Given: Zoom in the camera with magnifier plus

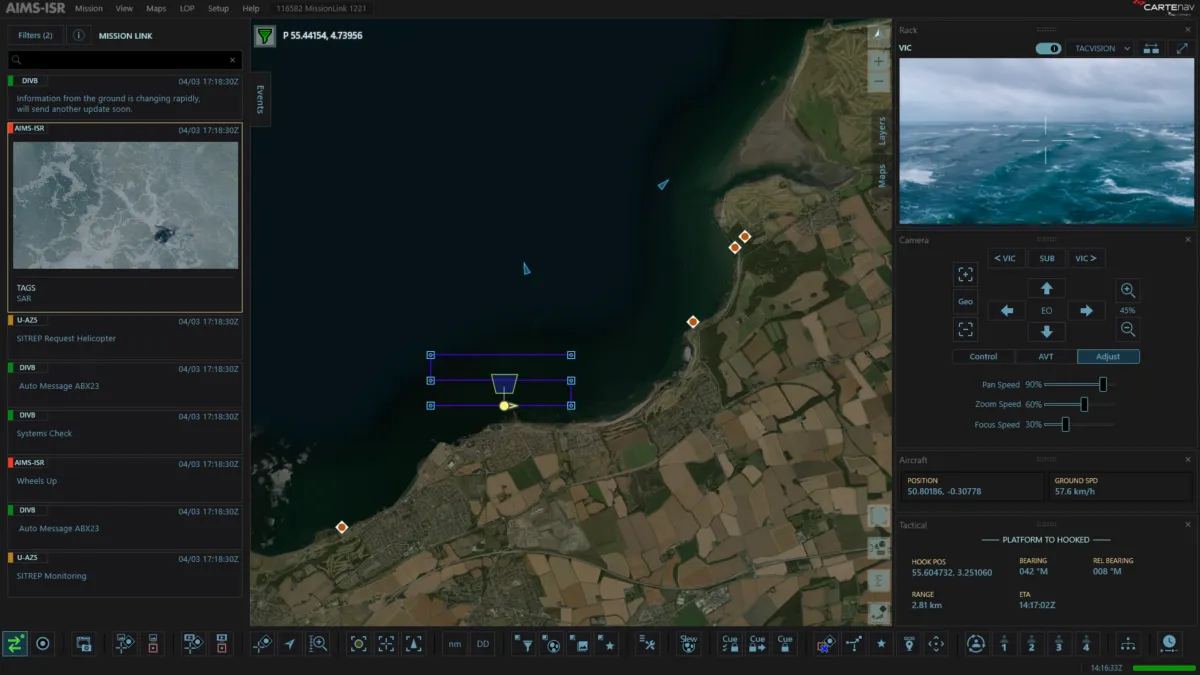Looking at the screenshot, I should click(x=1127, y=291).
